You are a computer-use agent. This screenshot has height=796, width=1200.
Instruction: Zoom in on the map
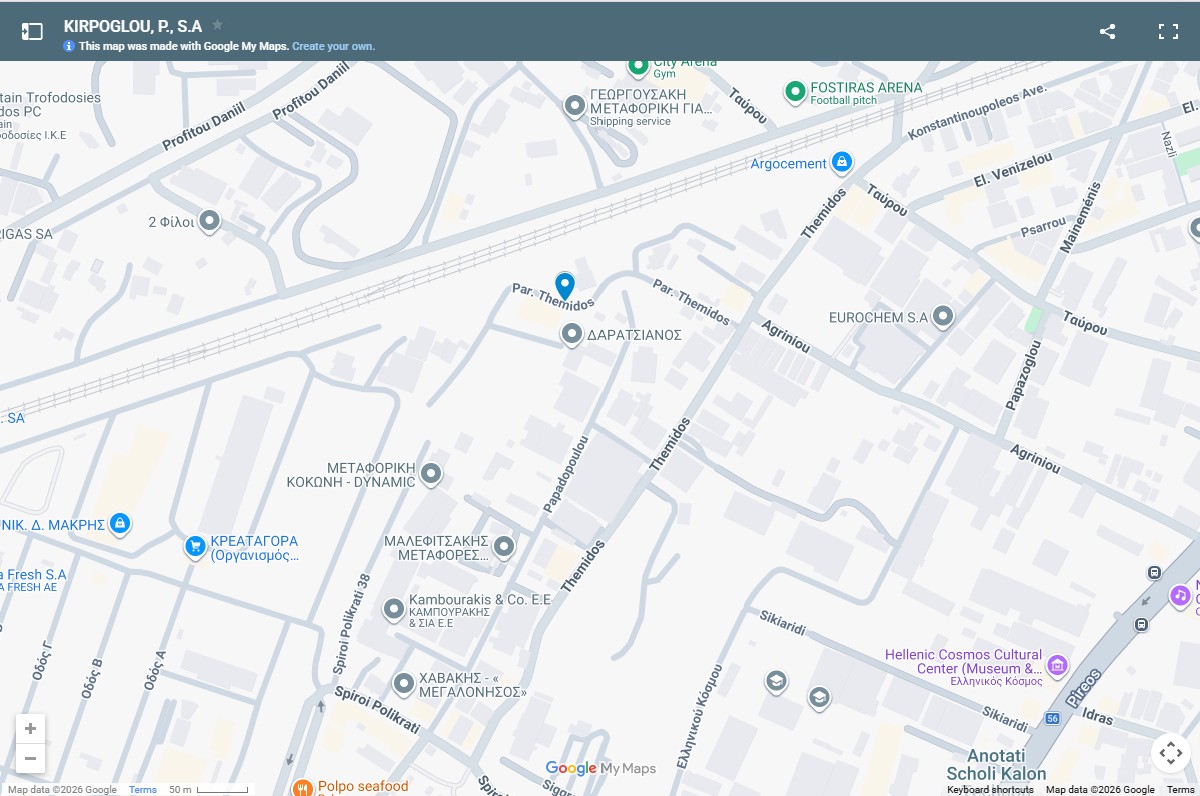[30, 729]
